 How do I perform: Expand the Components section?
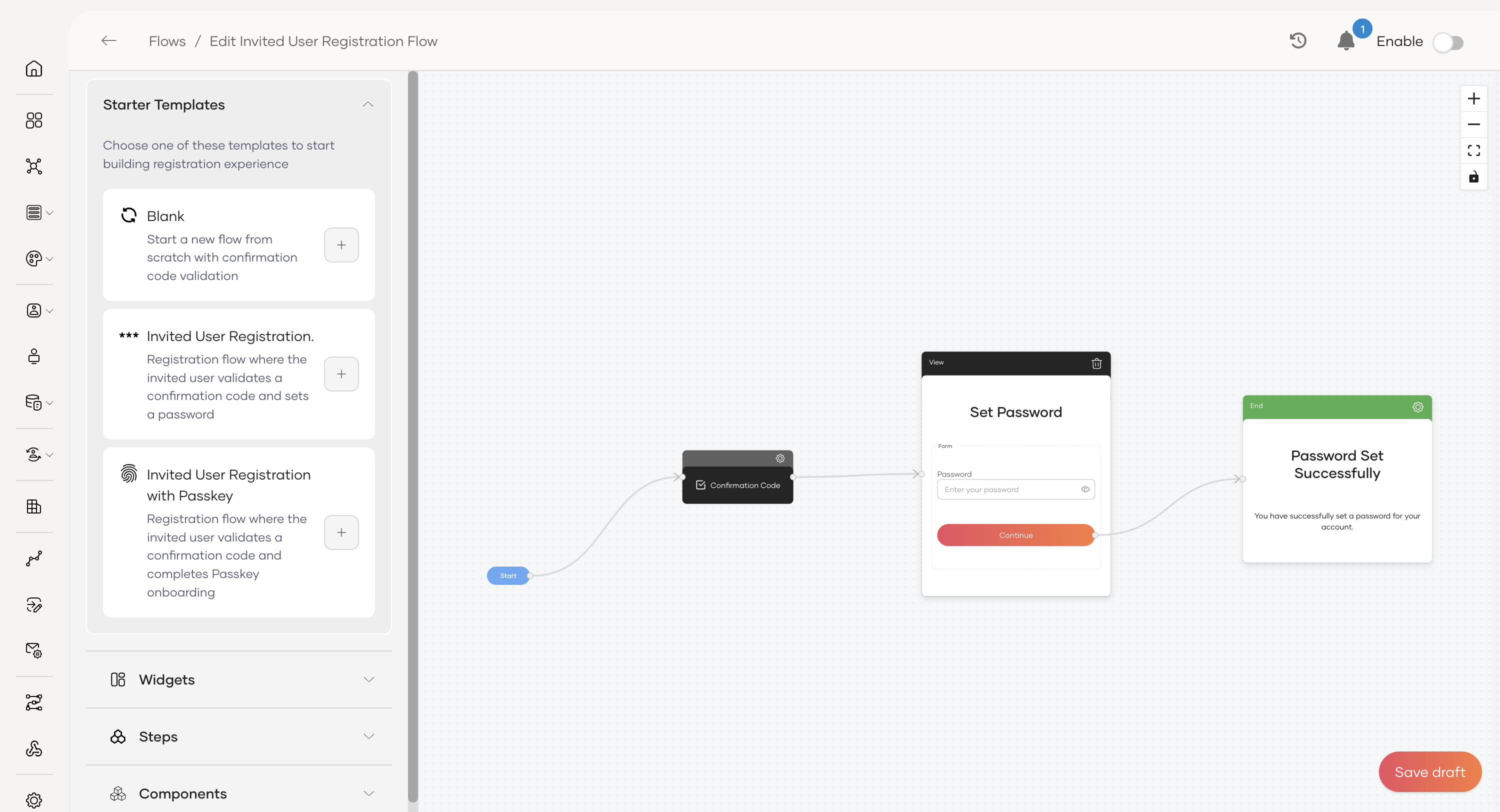pyautogui.click(x=368, y=793)
